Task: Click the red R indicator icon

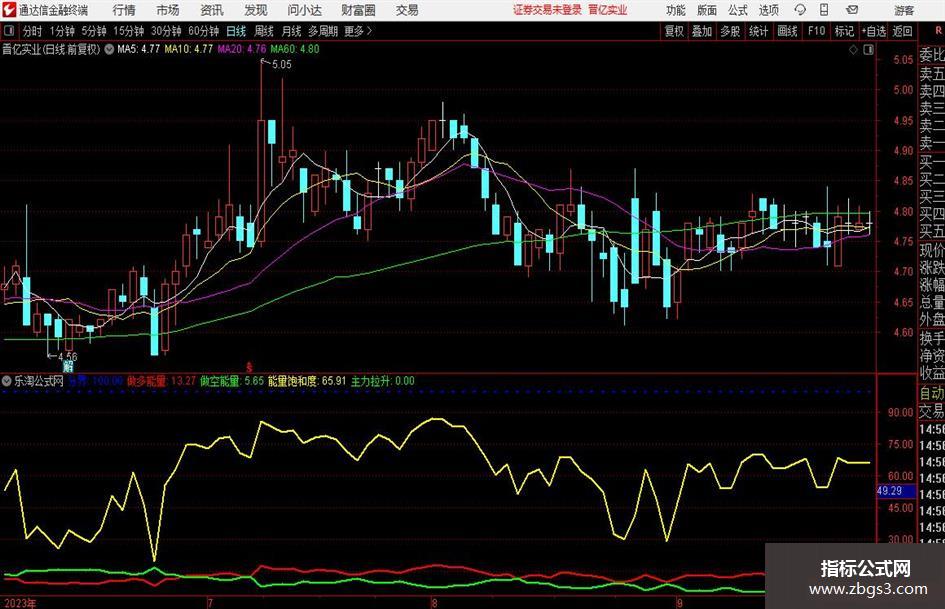Action: [x=938, y=31]
